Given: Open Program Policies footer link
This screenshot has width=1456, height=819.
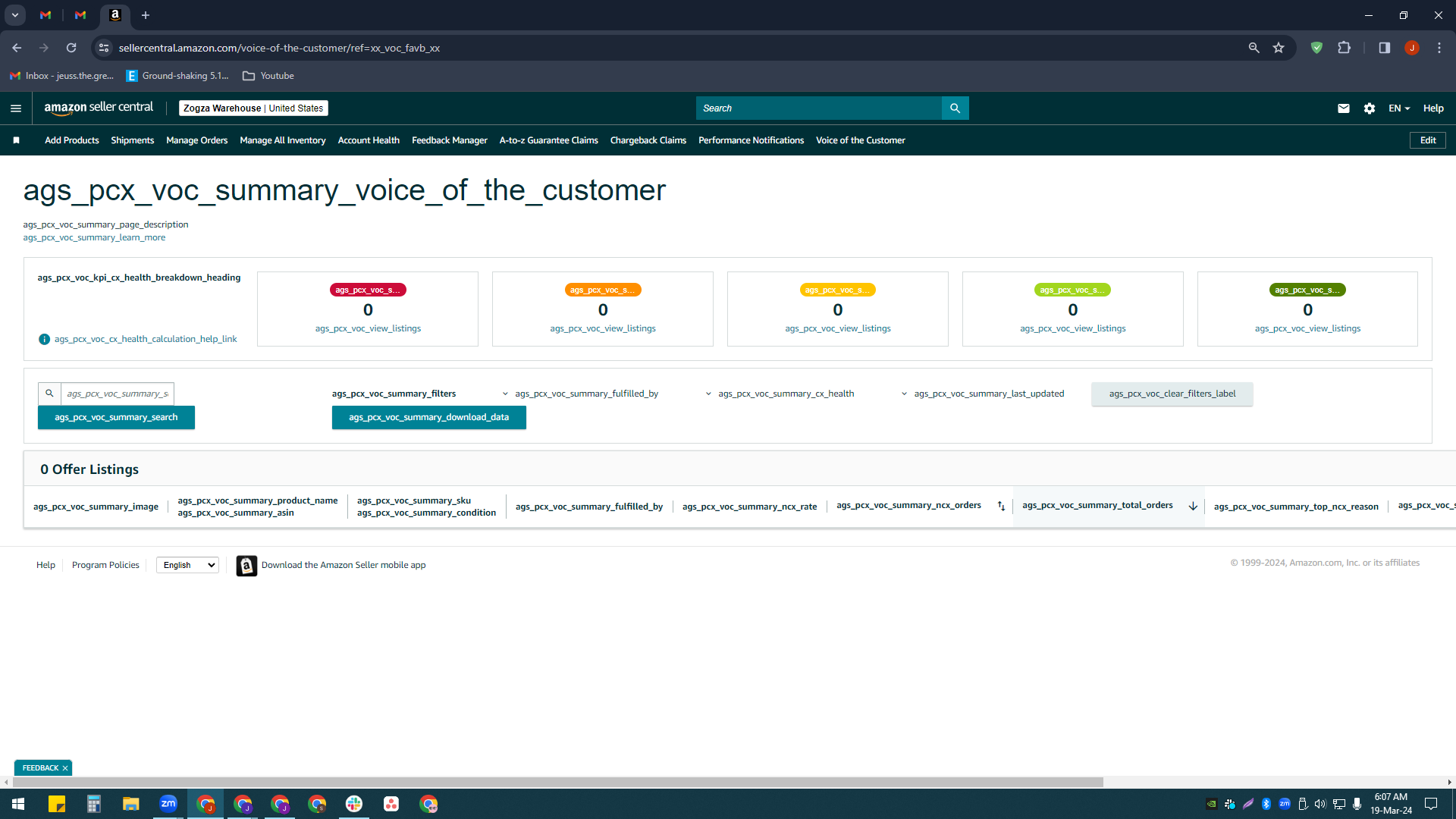Looking at the screenshot, I should [x=105, y=566].
